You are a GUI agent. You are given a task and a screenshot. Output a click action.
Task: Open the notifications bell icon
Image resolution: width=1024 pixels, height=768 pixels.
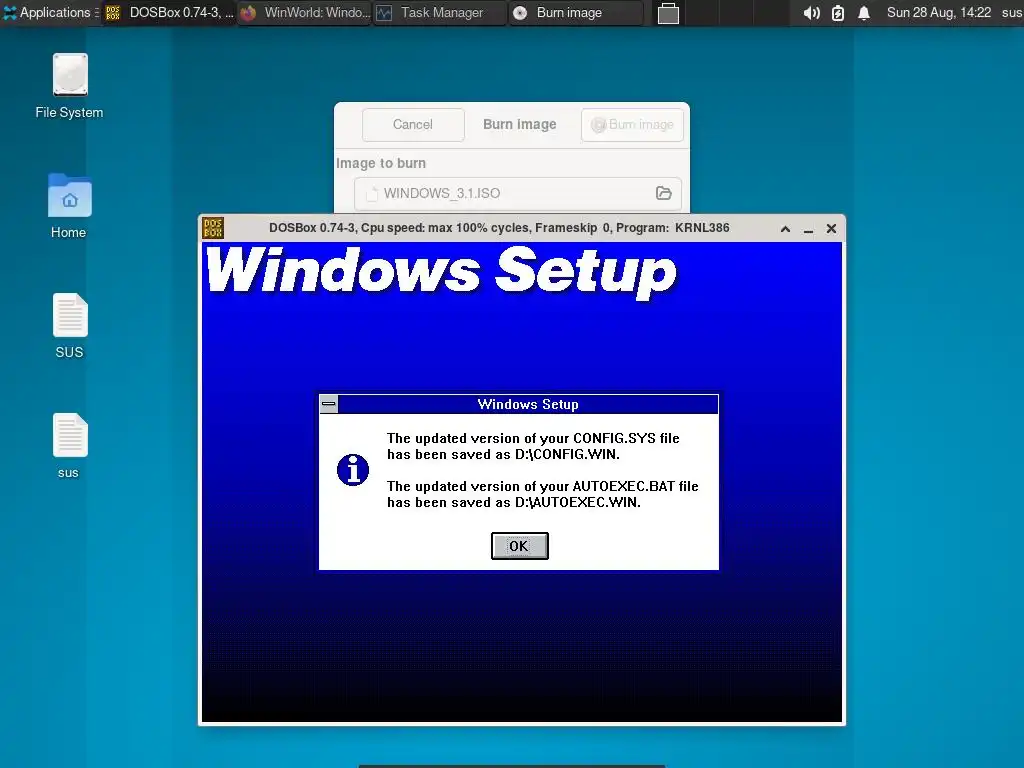click(863, 13)
